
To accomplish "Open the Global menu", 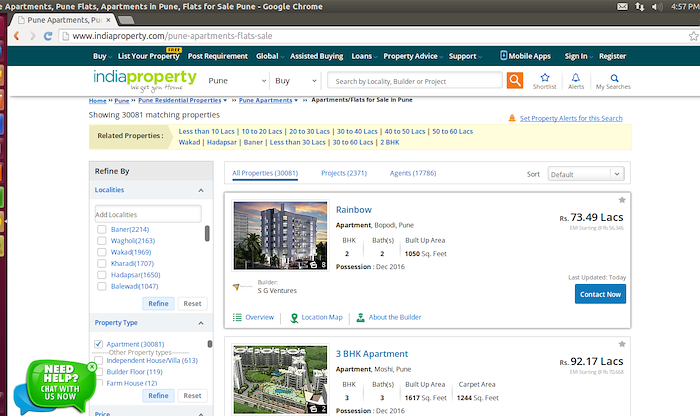I will [x=270, y=56].
